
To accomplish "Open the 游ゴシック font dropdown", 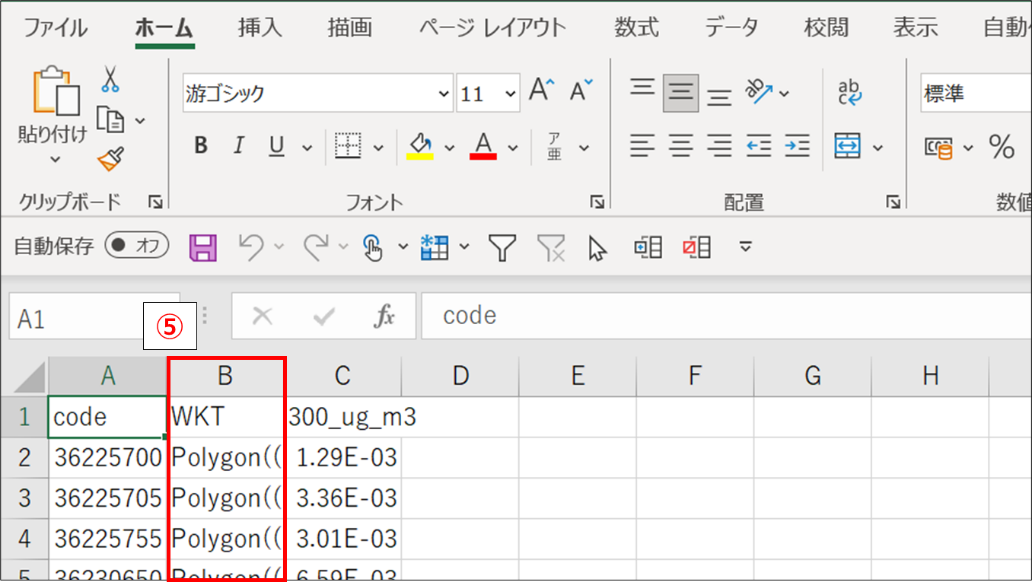I will click(444, 92).
